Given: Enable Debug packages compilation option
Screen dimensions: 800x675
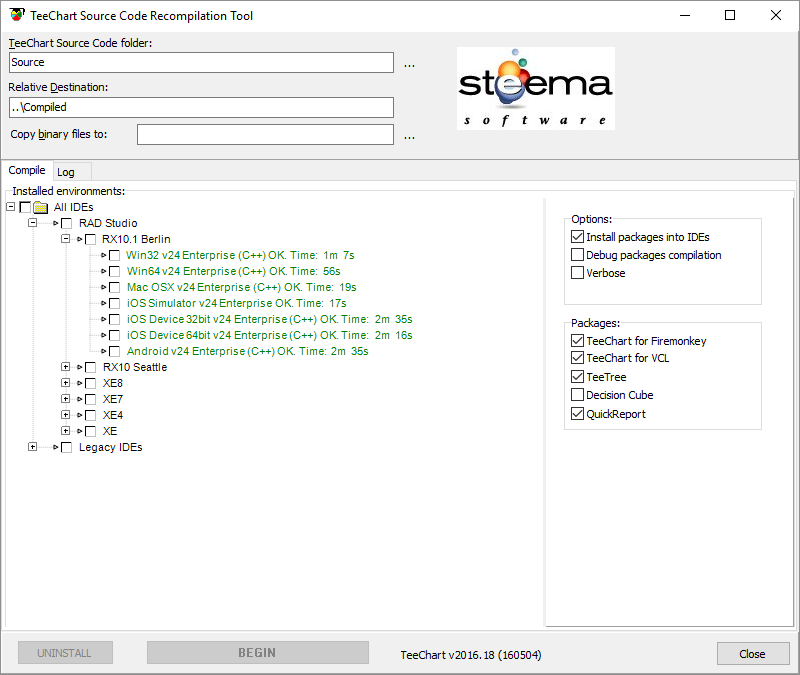Looking at the screenshot, I should pos(578,255).
